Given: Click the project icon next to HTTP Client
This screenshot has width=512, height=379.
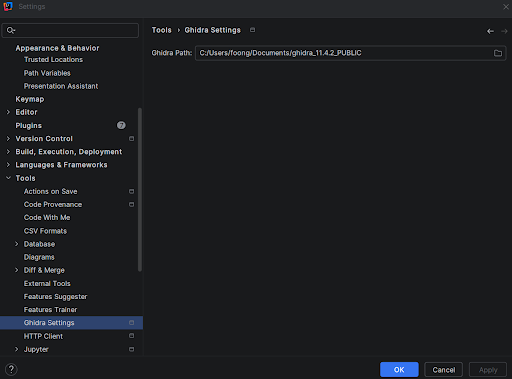Looking at the screenshot, I should 132,336.
